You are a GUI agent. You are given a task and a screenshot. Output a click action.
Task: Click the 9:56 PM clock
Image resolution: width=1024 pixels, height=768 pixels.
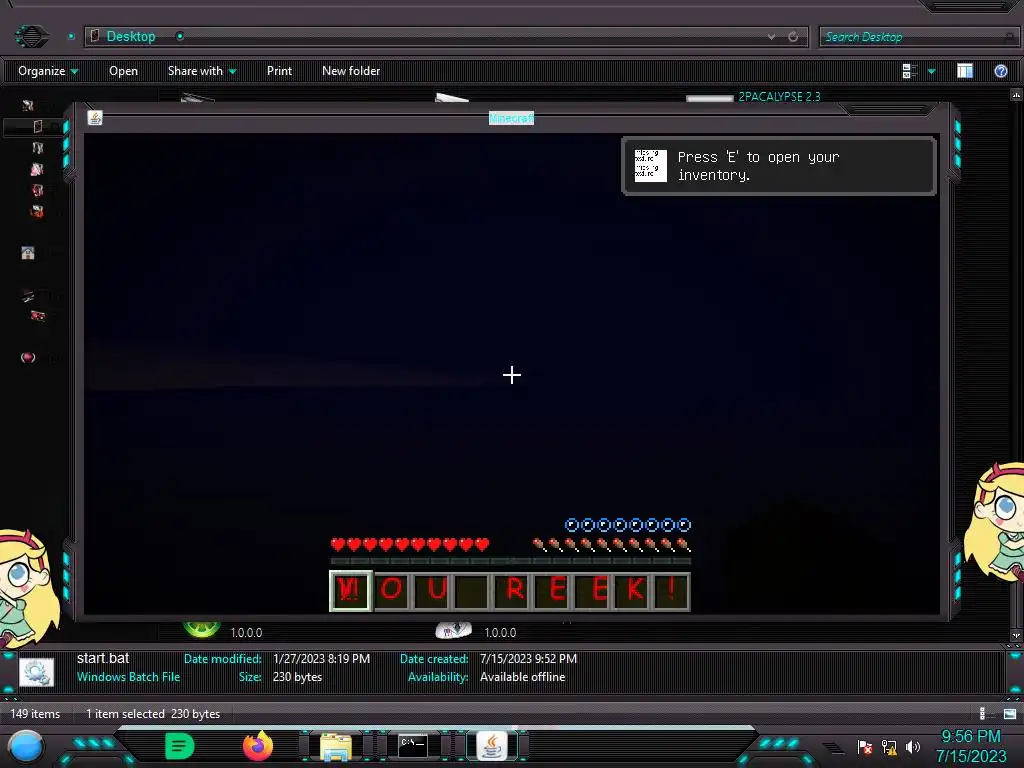point(971,737)
